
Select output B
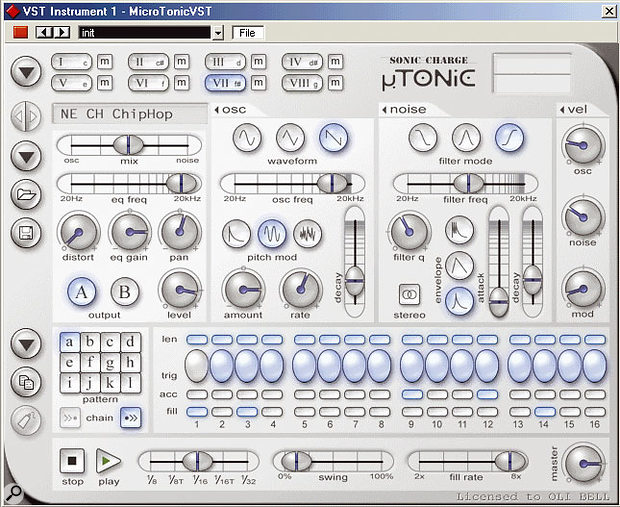[125, 292]
